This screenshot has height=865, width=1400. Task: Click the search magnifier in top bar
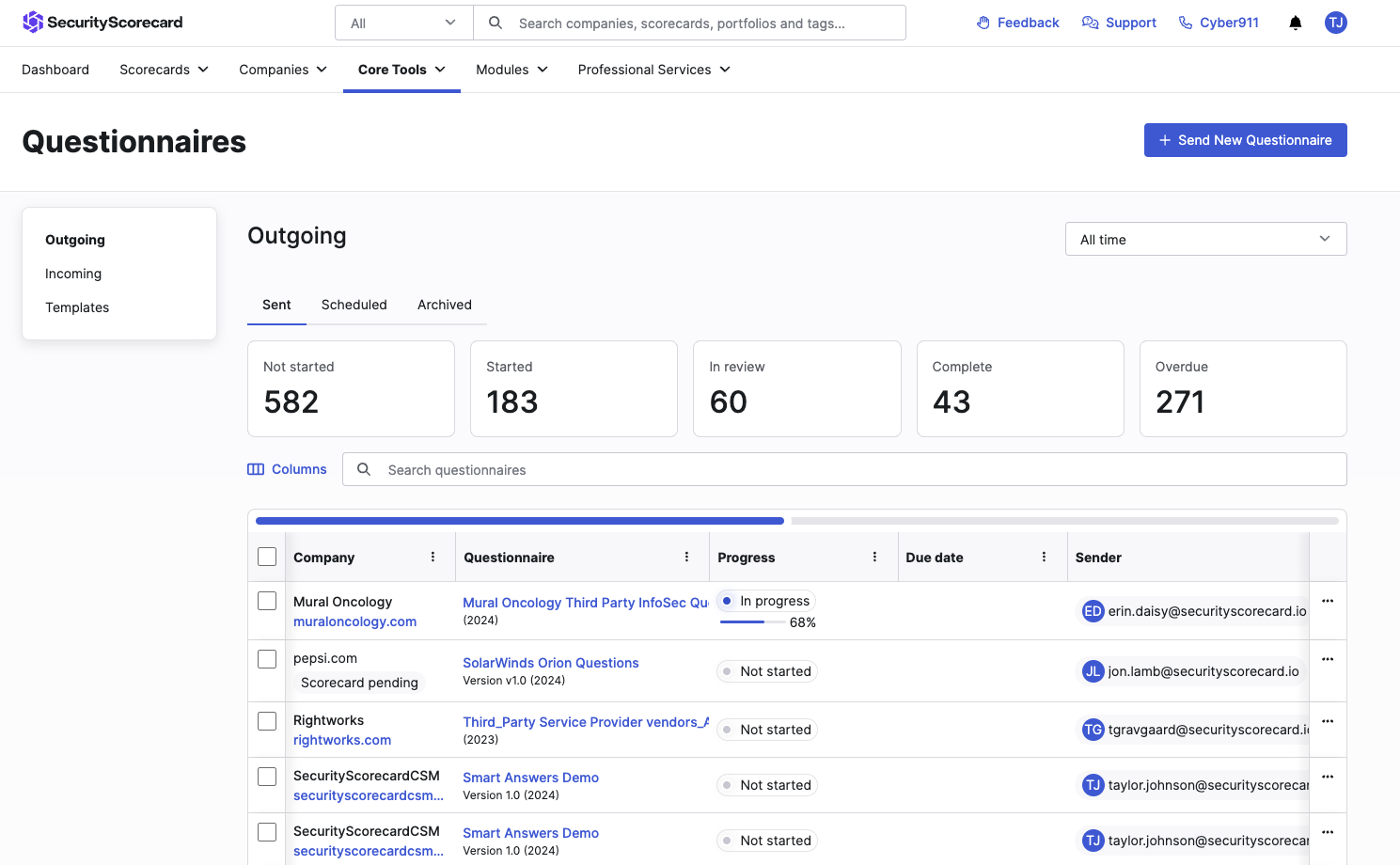tap(496, 23)
